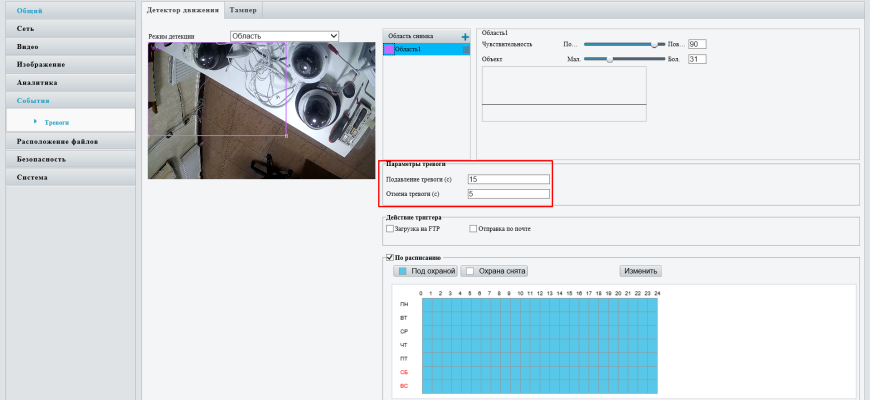Open Безопасность in the left menu
870x400 pixels.
coord(68,159)
